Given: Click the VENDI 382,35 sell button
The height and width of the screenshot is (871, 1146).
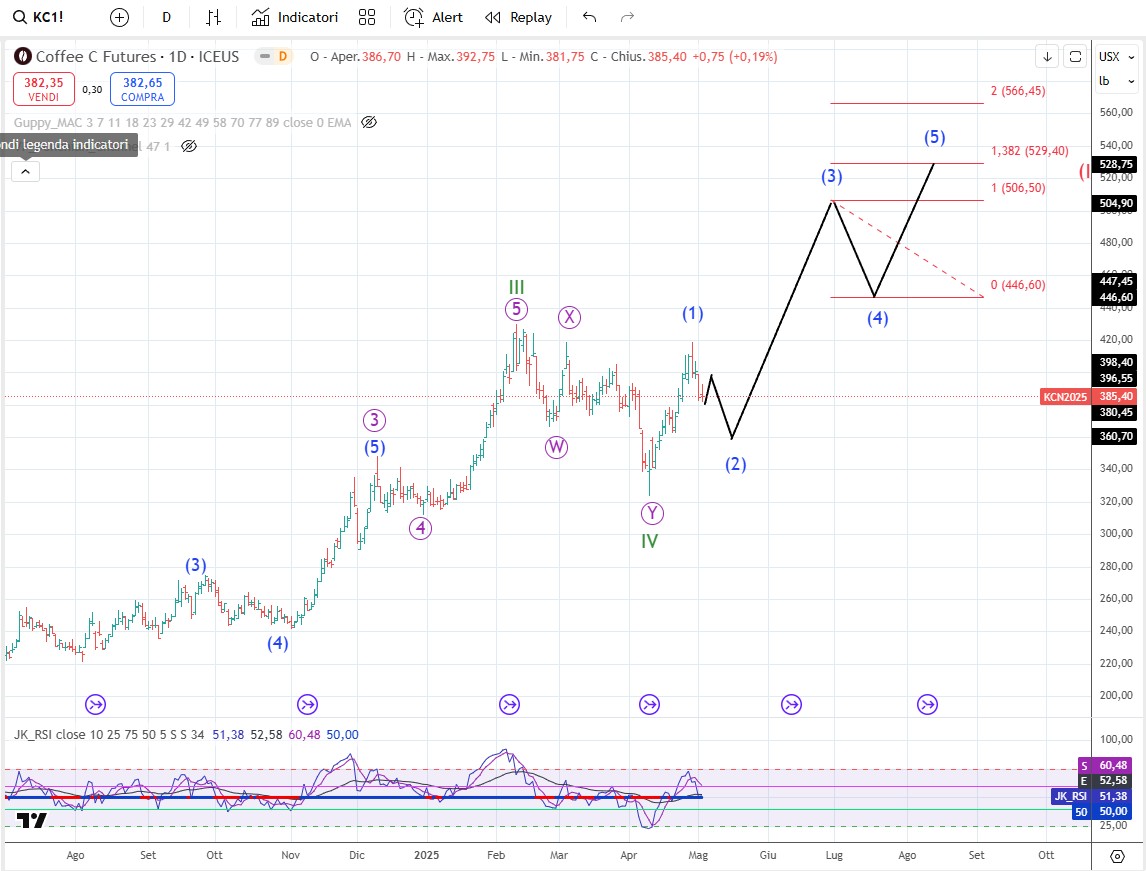Looking at the screenshot, I should pos(43,89).
